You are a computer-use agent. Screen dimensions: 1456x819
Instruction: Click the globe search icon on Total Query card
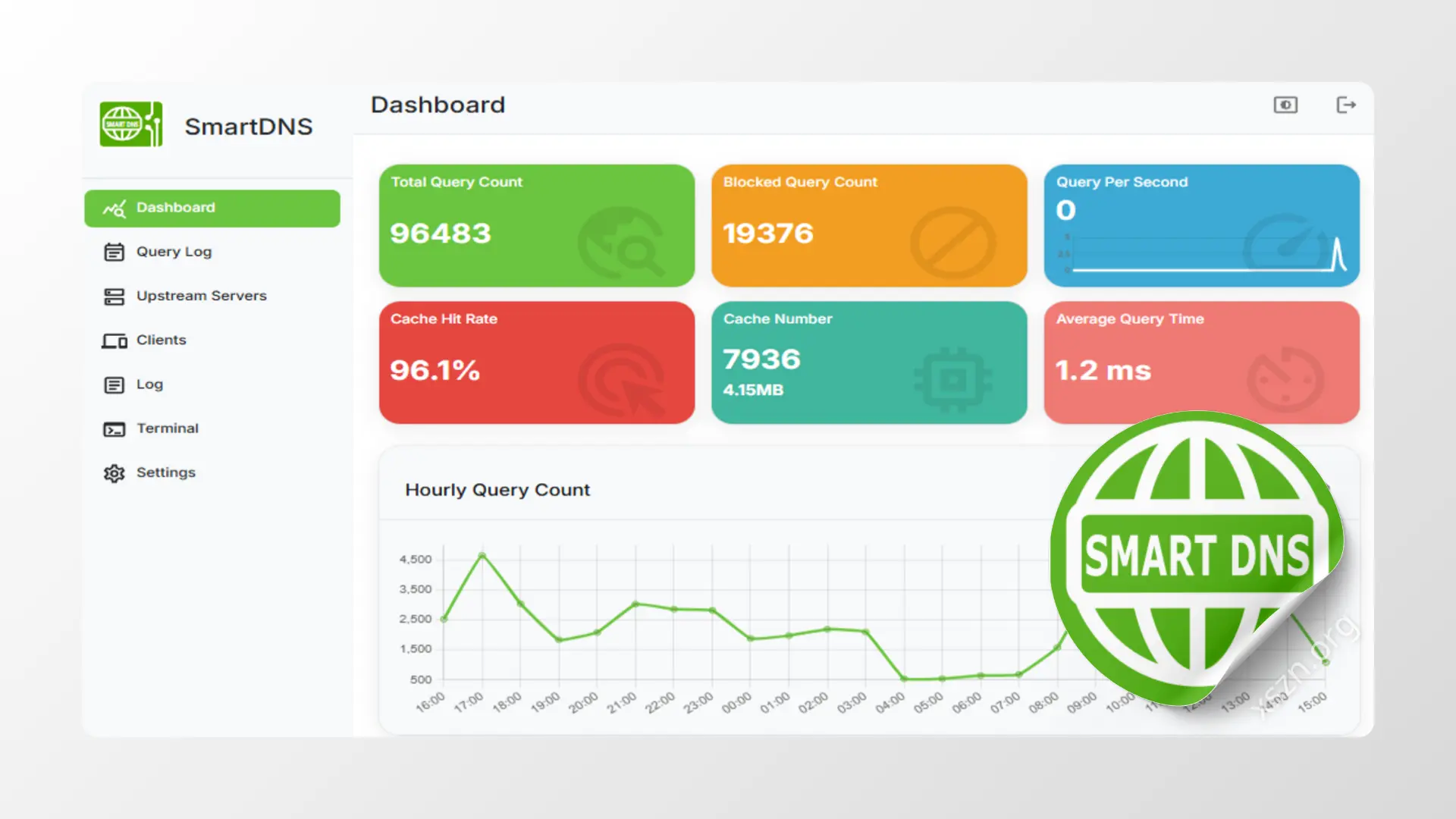pos(621,243)
